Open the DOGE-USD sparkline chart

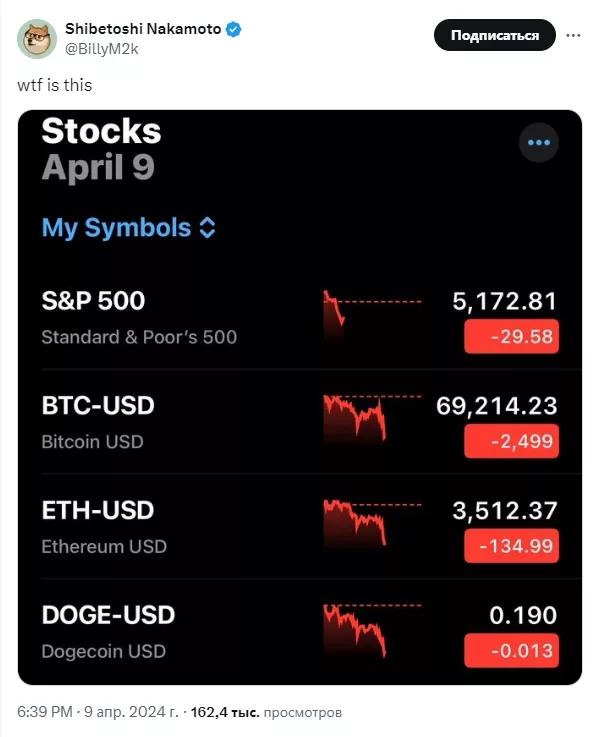click(x=372, y=630)
